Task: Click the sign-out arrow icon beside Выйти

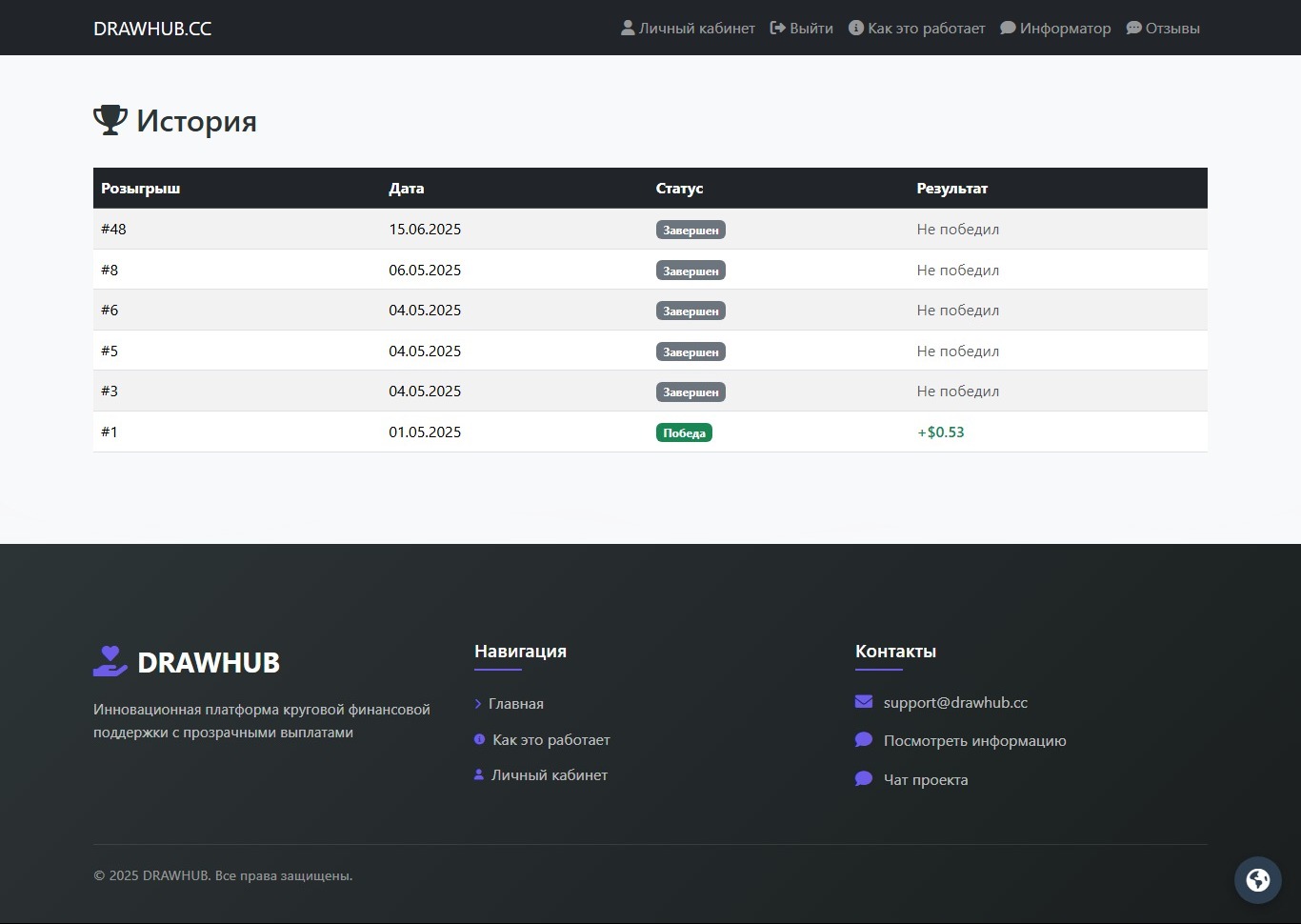Action: (x=777, y=28)
